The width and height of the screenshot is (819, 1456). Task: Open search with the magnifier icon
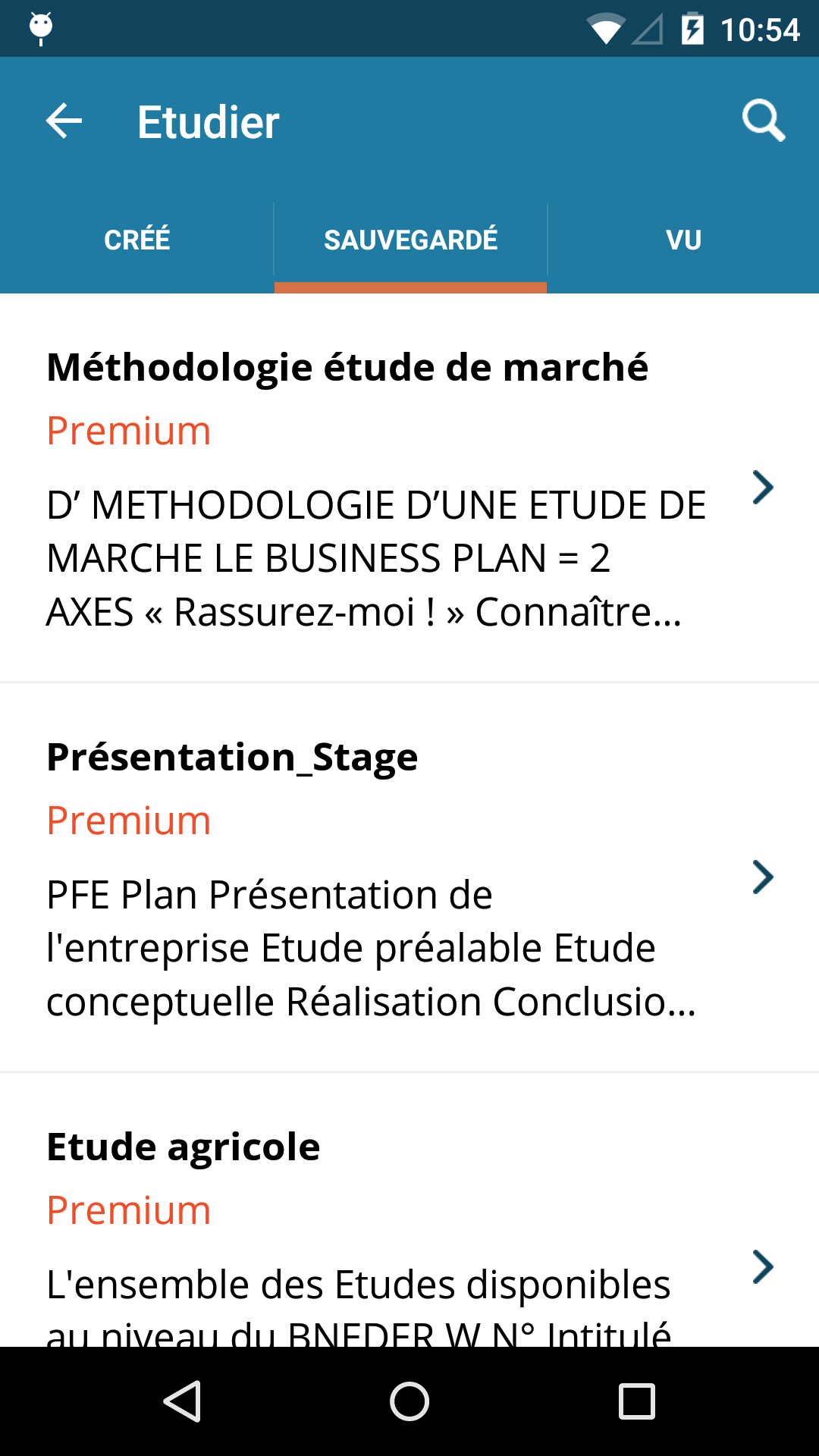point(763,121)
